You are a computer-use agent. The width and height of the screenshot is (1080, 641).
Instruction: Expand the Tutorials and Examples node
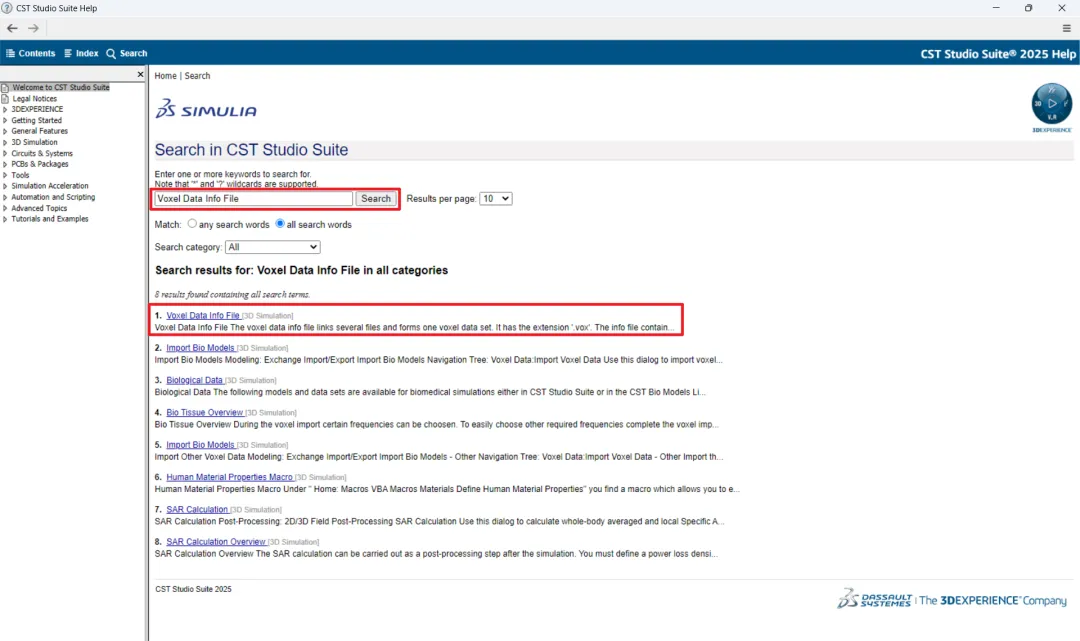pos(5,219)
